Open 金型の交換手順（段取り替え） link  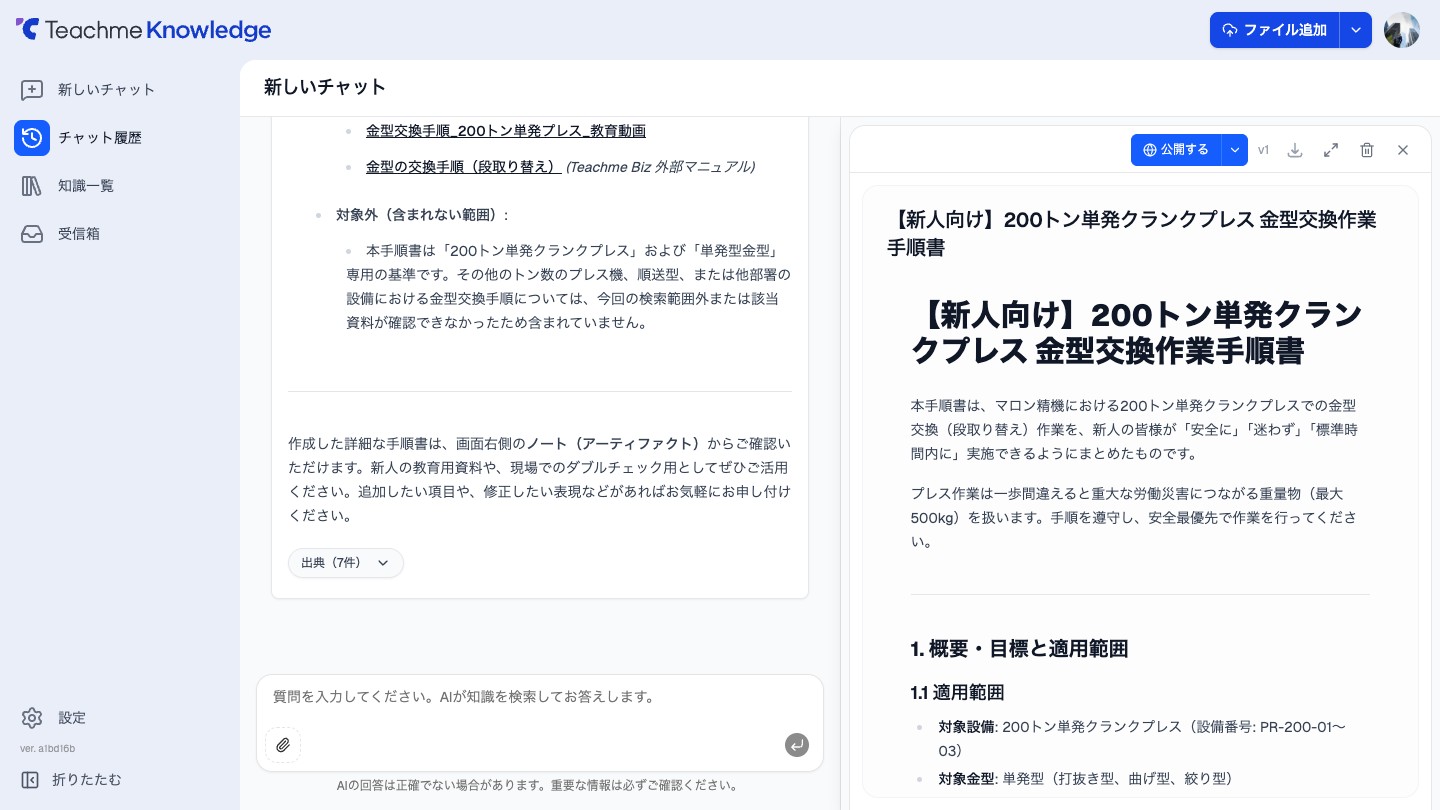(463, 167)
